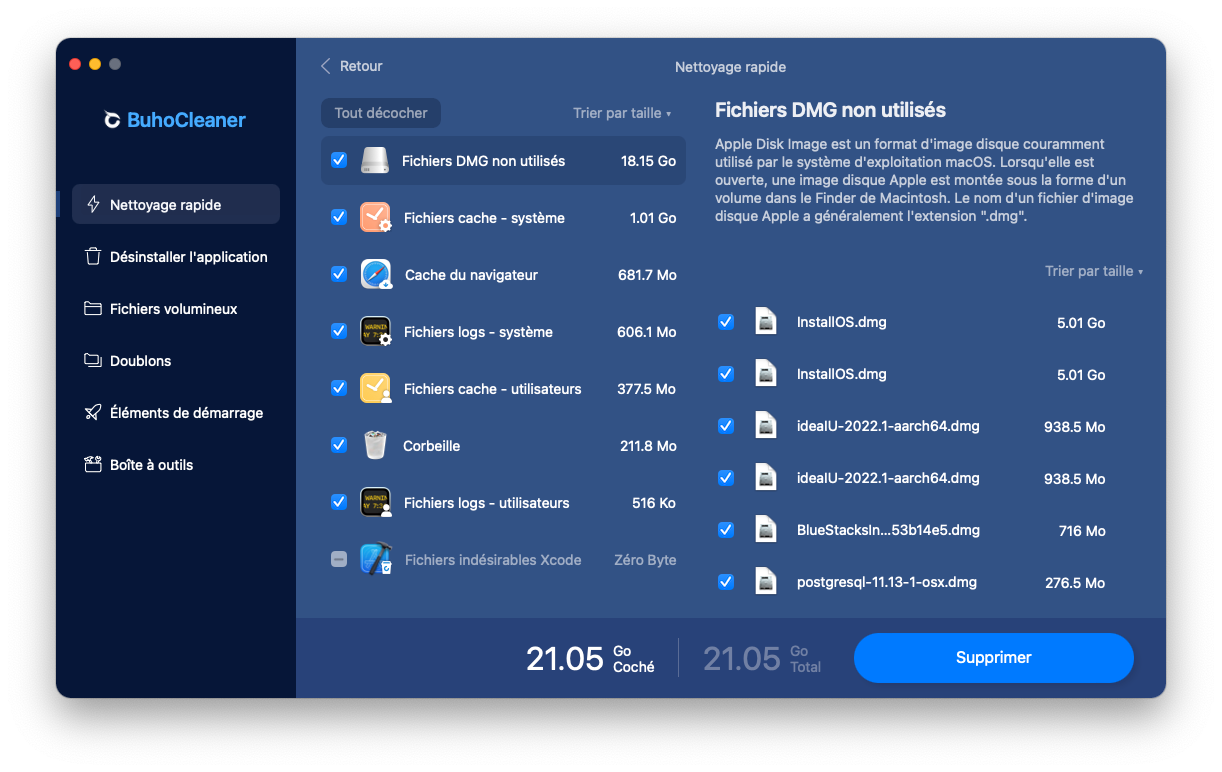Viewport: 1222px width, 772px height.
Task: Uncheck the BlueStacks dmg file checkbox
Action: pos(726,529)
